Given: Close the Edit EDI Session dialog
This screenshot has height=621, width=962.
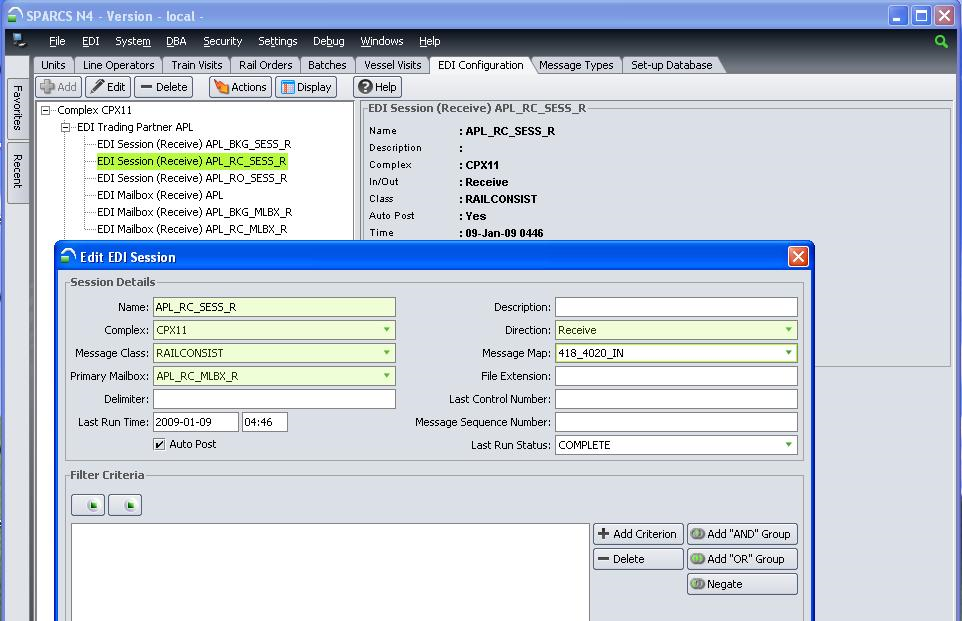Looking at the screenshot, I should point(798,256).
